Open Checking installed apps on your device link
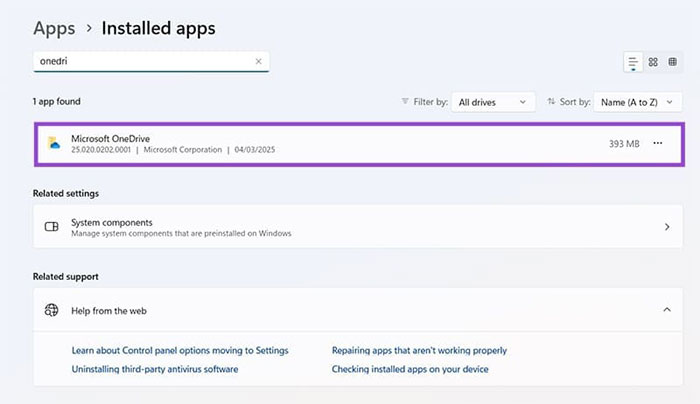The height and width of the screenshot is (404, 700). [x=410, y=369]
